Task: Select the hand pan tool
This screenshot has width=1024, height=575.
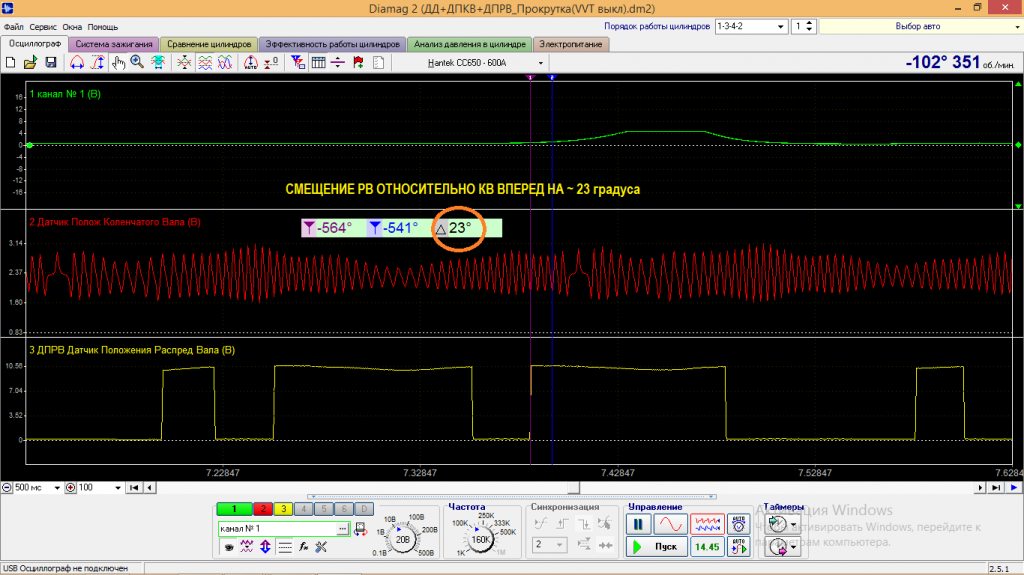Action: tap(118, 63)
